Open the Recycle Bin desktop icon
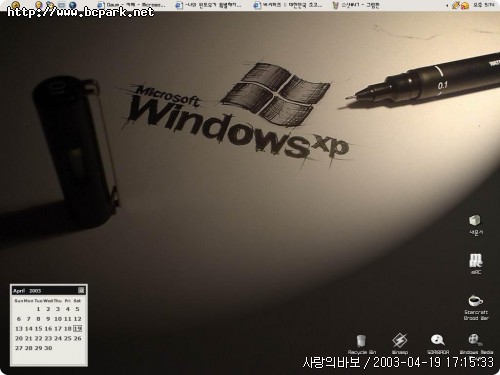The height and width of the screenshot is (375, 500). 361,344
